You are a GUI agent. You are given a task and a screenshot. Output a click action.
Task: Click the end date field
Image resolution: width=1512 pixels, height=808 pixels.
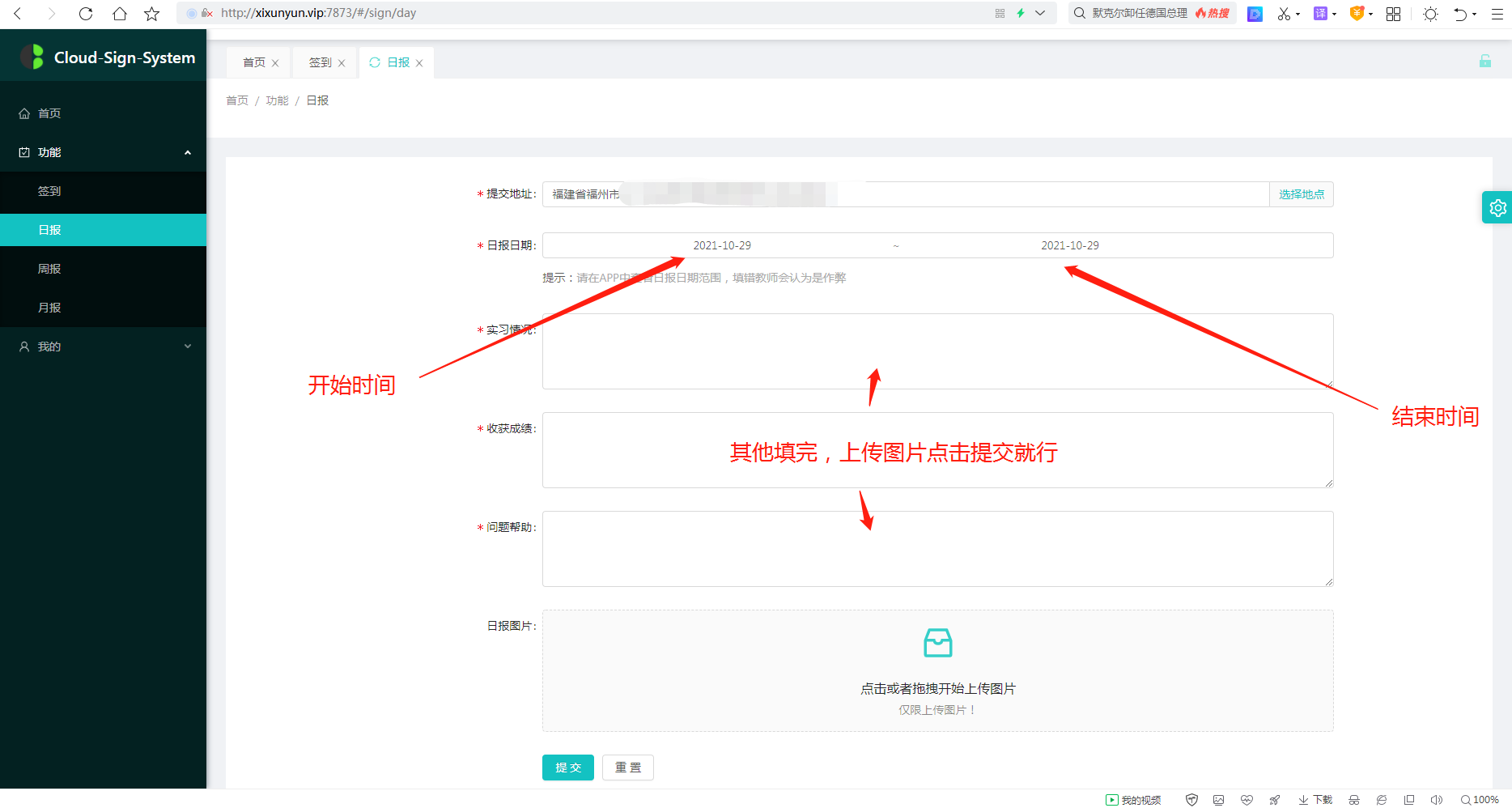(x=1070, y=245)
